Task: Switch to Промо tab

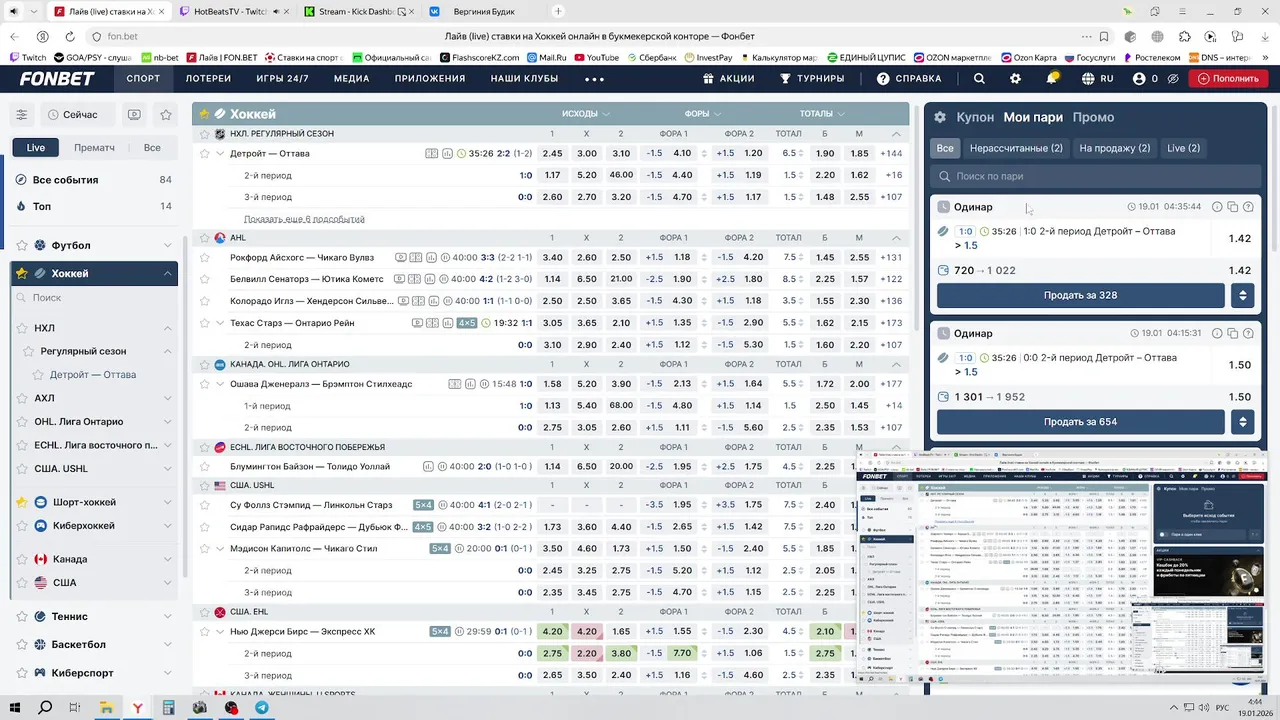Action: coord(1093,117)
